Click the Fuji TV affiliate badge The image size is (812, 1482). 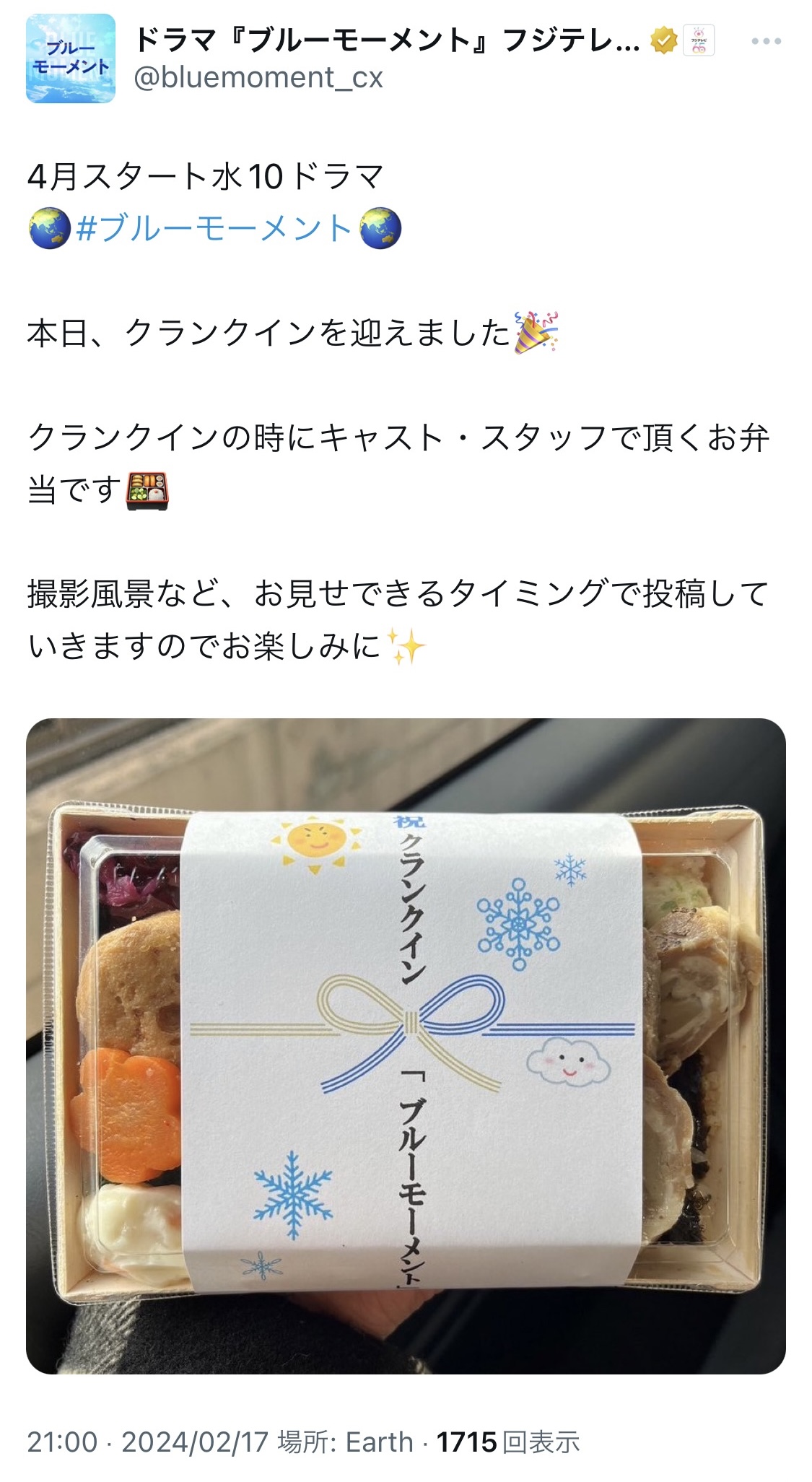click(698, 40)
